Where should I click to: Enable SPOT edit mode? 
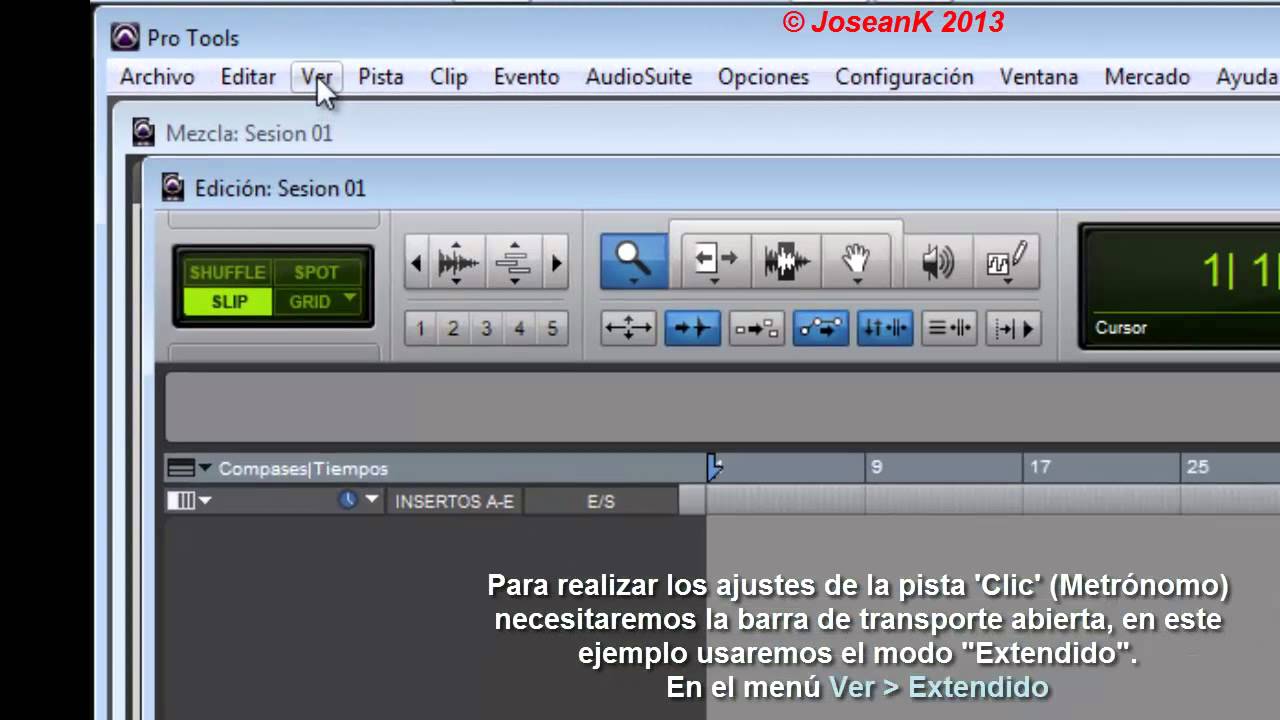(x=316, y=272)
